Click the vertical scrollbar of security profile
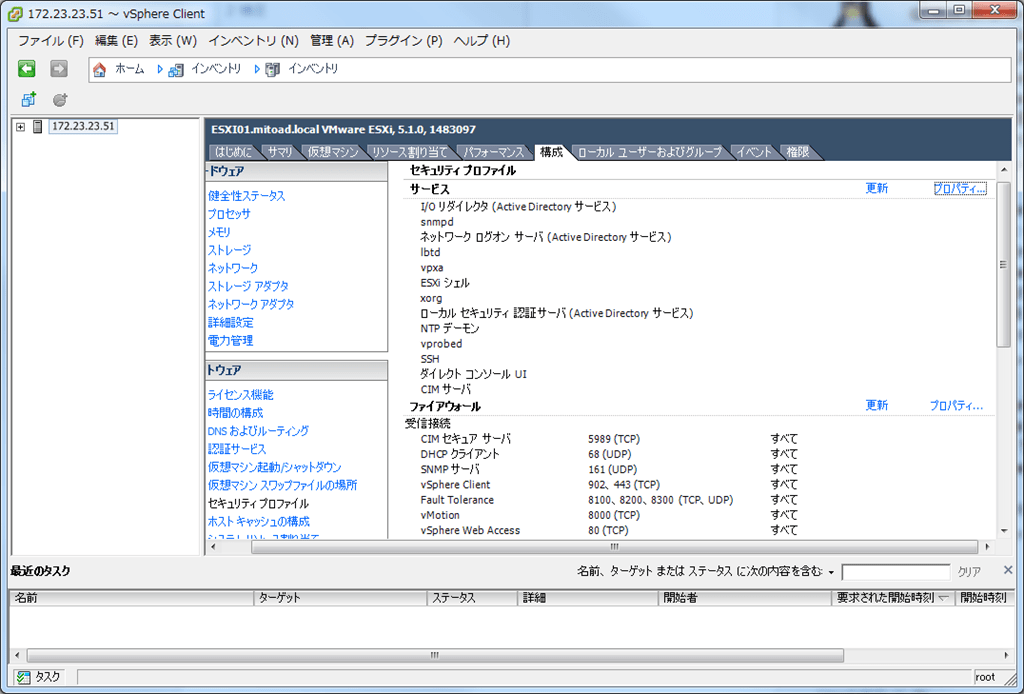The width and height of the screenshot is (1024, 694). click(1004, 264)
